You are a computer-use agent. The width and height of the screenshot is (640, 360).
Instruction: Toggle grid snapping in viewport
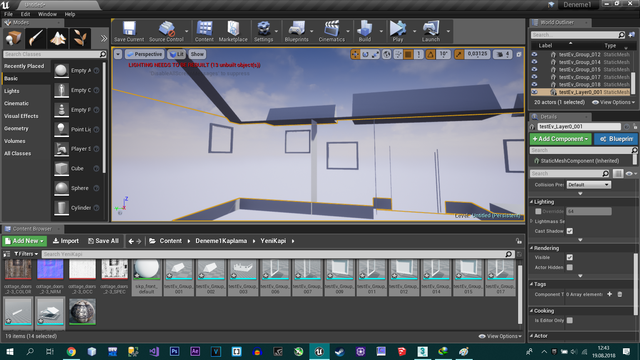coord(408,54)
